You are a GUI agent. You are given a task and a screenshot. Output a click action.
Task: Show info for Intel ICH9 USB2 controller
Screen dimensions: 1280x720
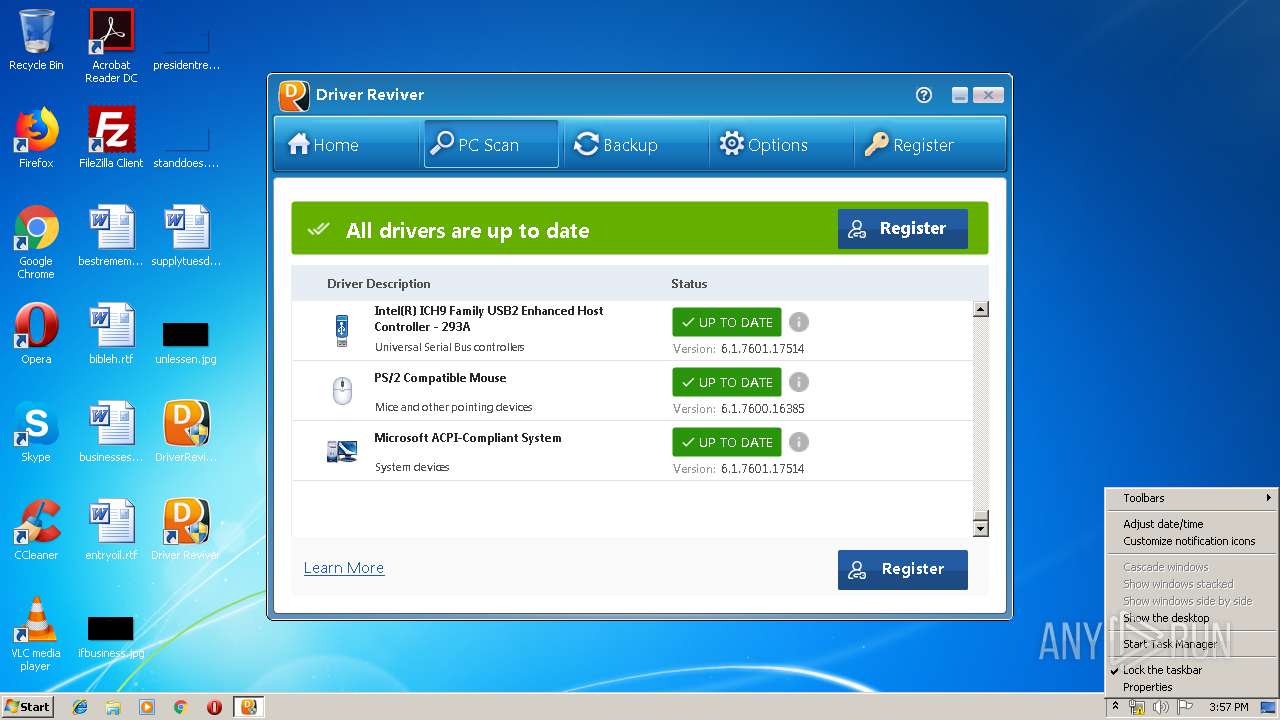click(799, 322)
